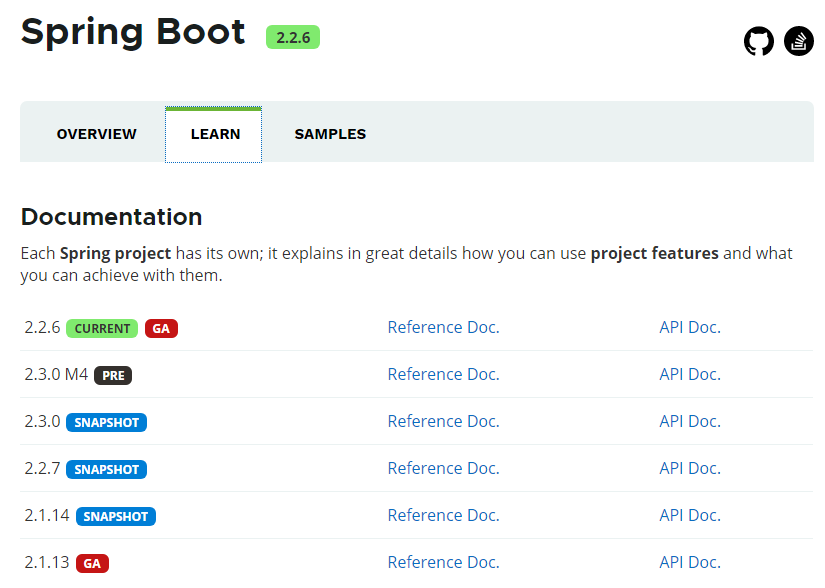The image size is (825, 588).
Task: Select the Learn tab
Action: 214,134
